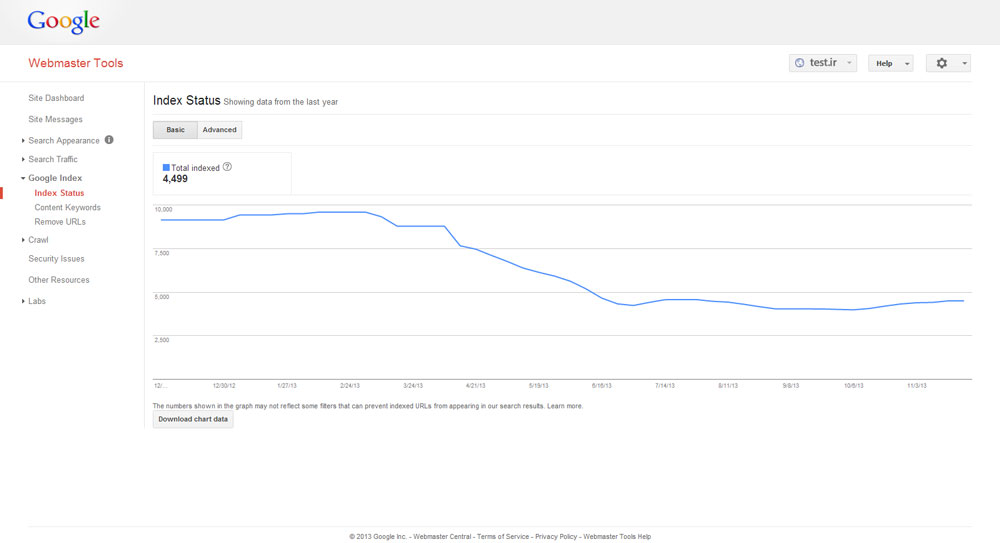Select Index Status in sidebar
Image resolution: width=1000 pixels, height=543 pixels.
click(59, 193)
